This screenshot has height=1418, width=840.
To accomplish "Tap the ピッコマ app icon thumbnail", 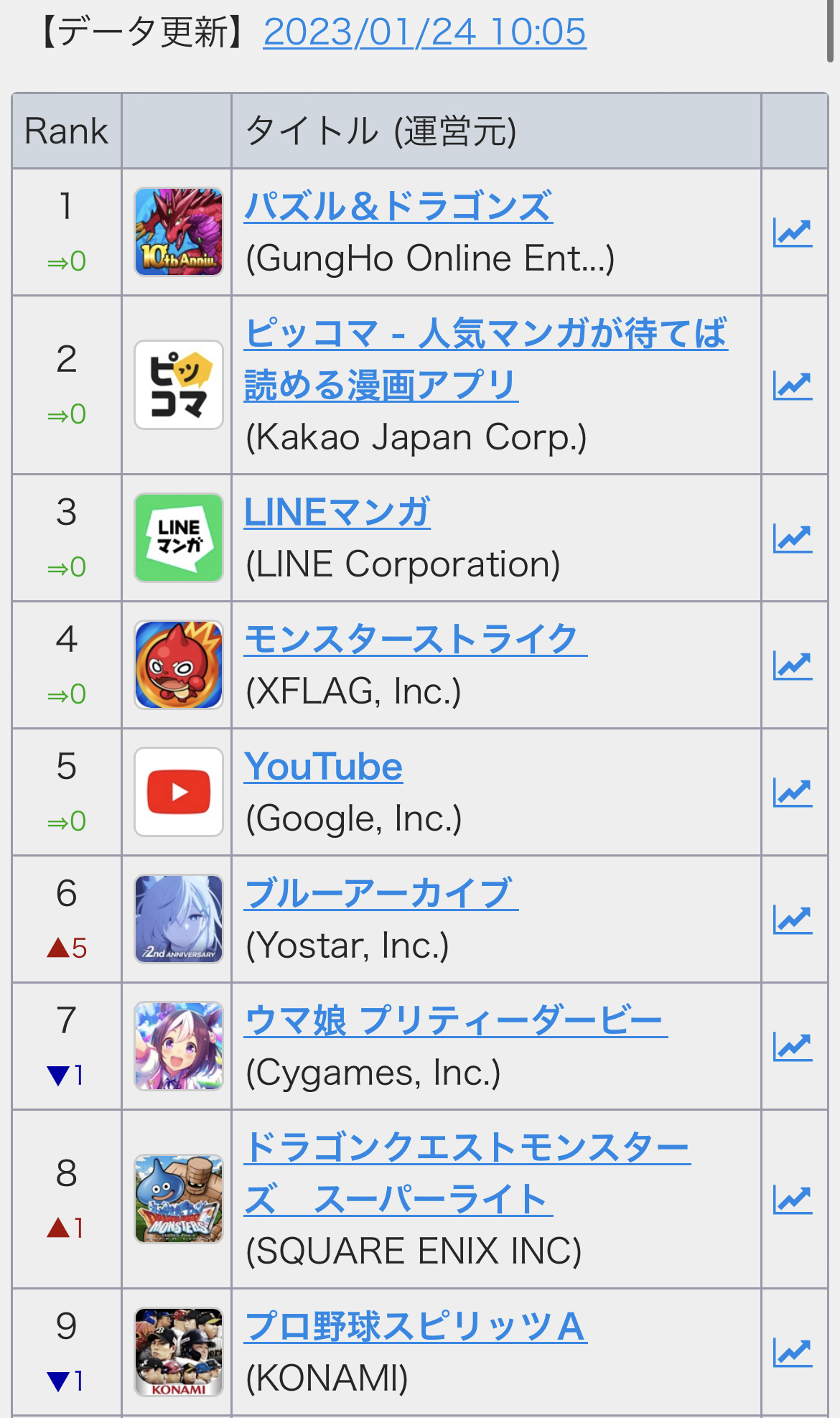I will [179, 385].
